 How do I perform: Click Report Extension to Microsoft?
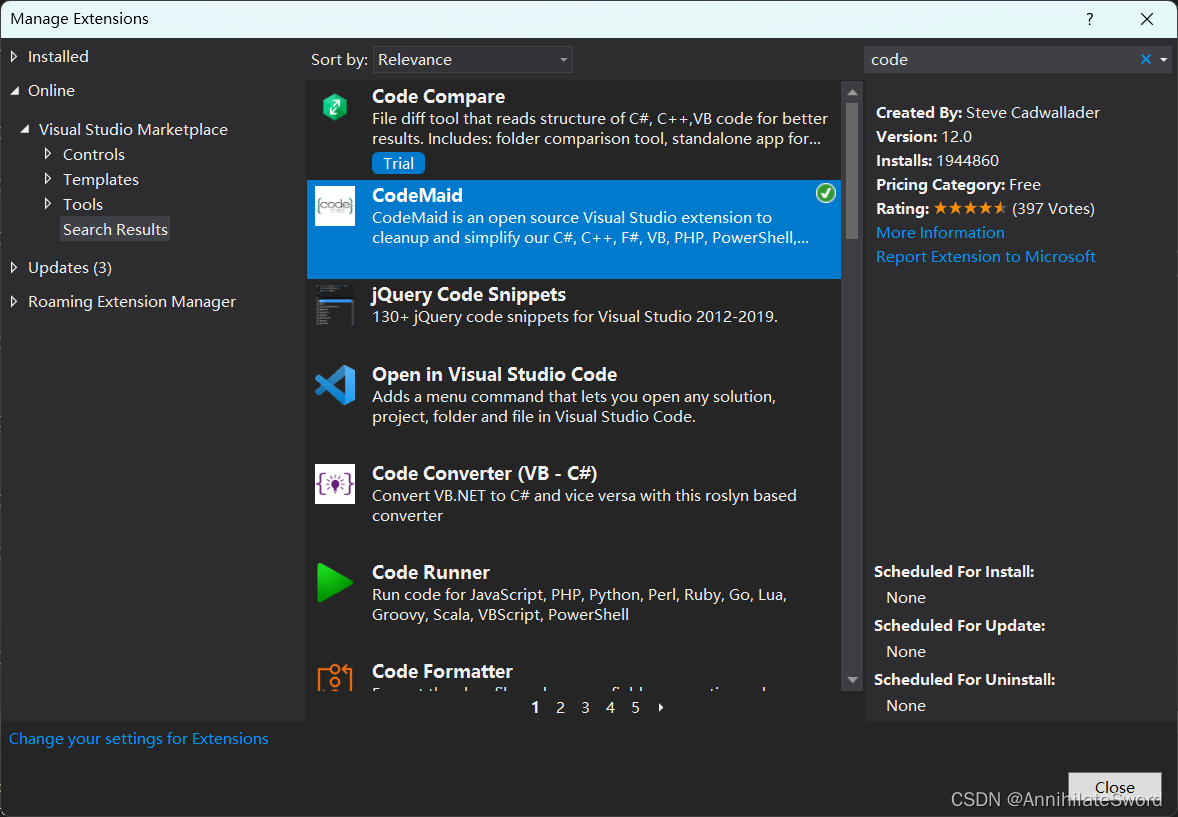[x=985, y=256]
